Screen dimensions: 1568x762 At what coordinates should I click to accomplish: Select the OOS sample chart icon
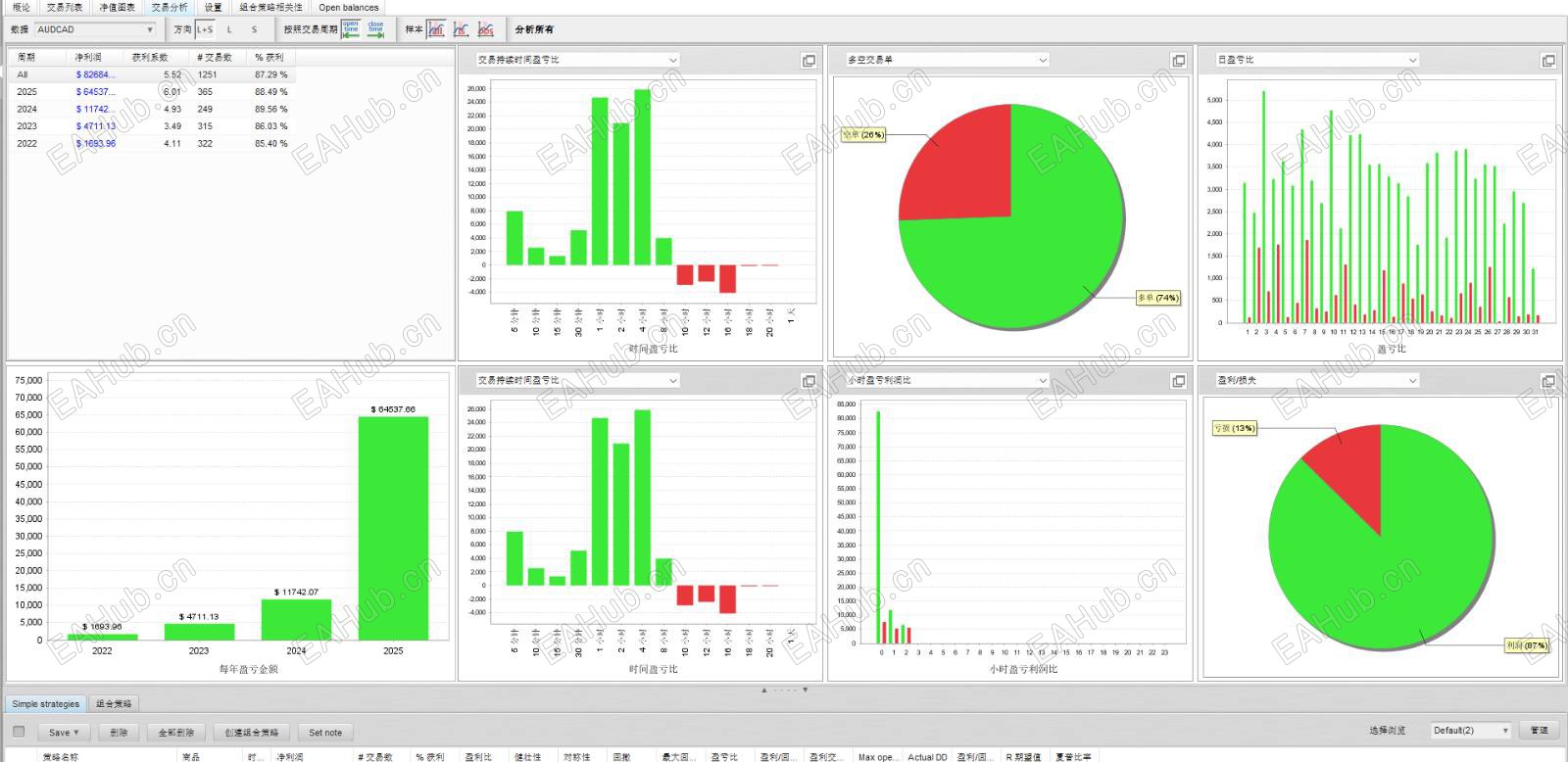(485, 29)
